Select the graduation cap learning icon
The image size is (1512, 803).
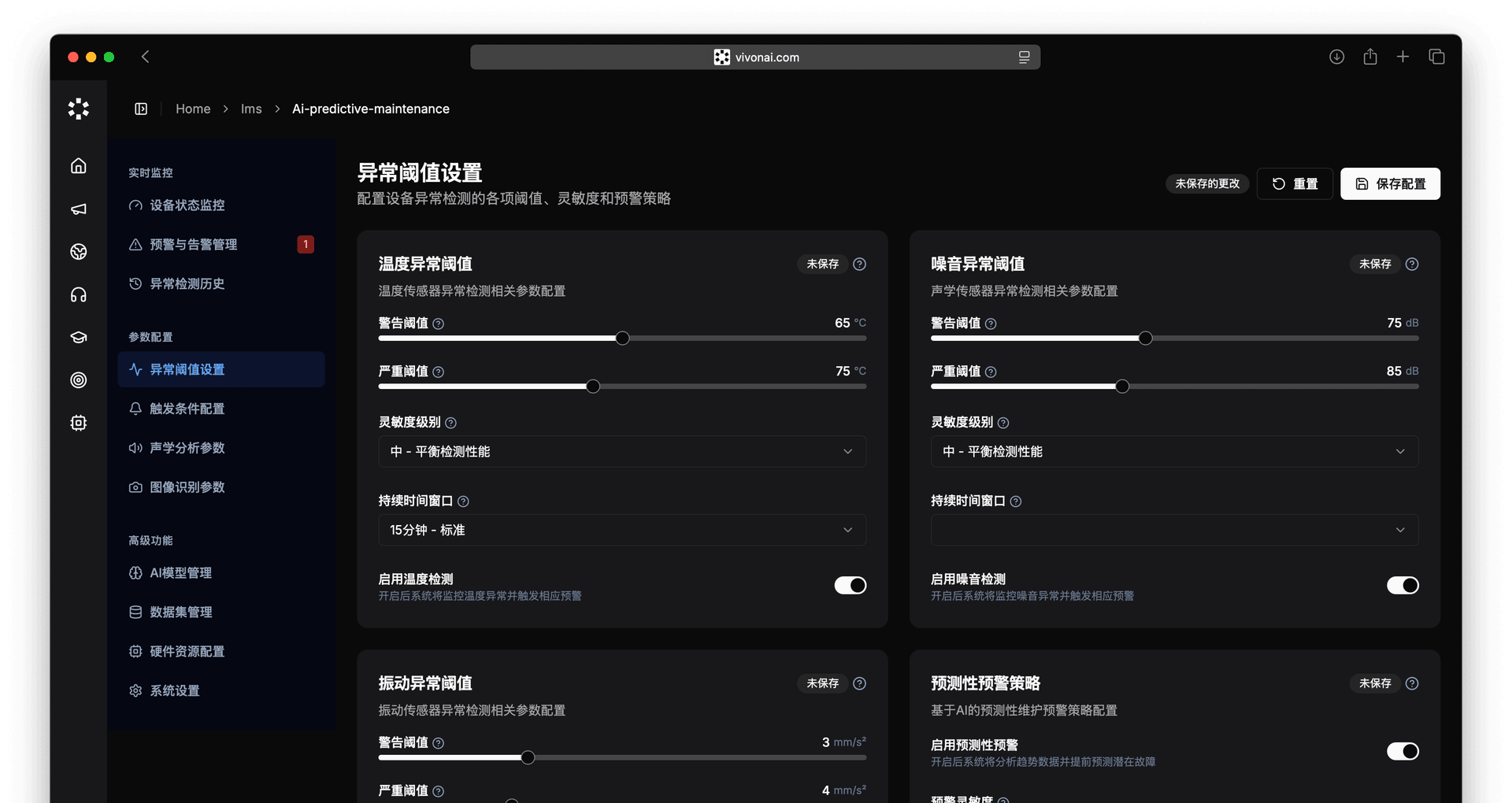79,337
